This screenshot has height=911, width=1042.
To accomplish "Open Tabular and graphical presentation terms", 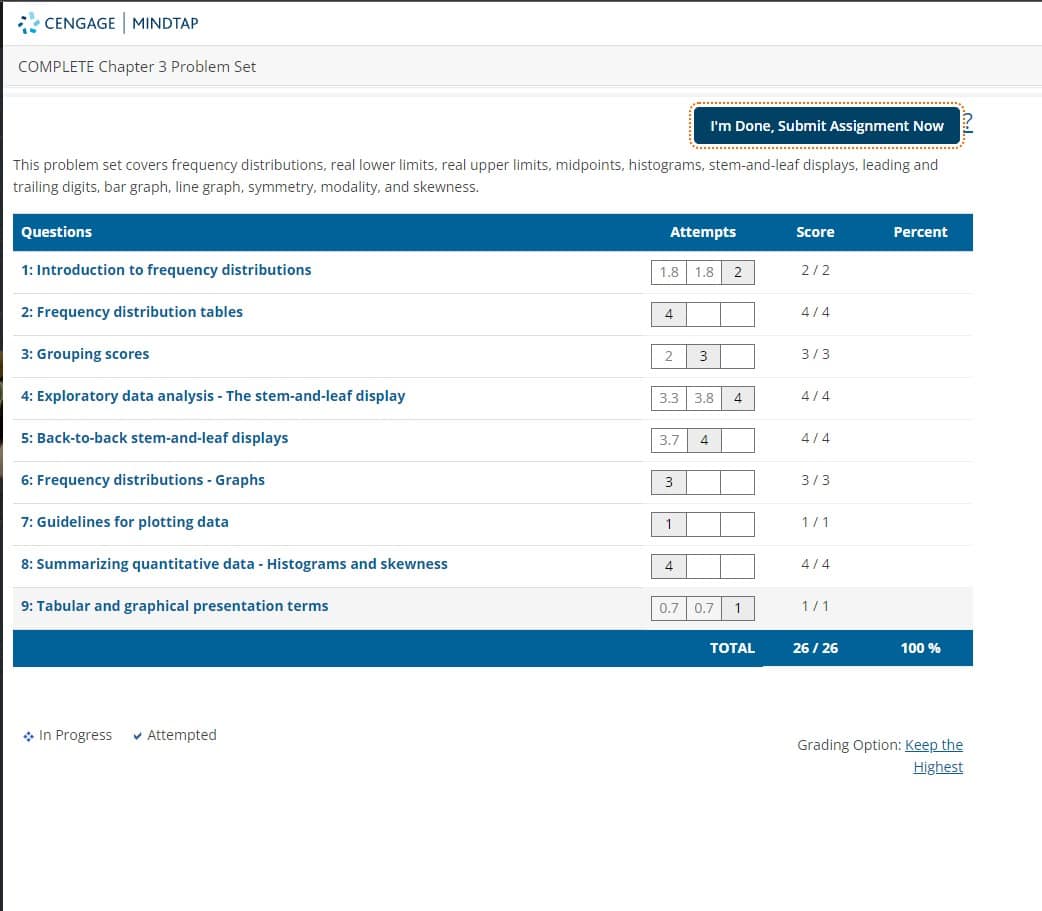I will click(x=174, y=605).
